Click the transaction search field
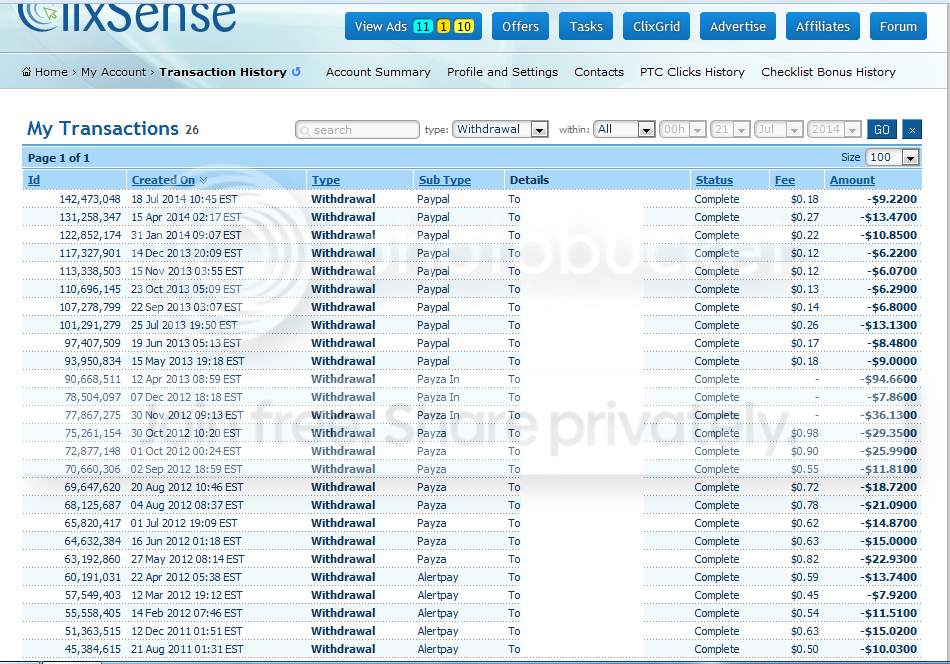This screenshot has width=950, height=664. [357, 130]
